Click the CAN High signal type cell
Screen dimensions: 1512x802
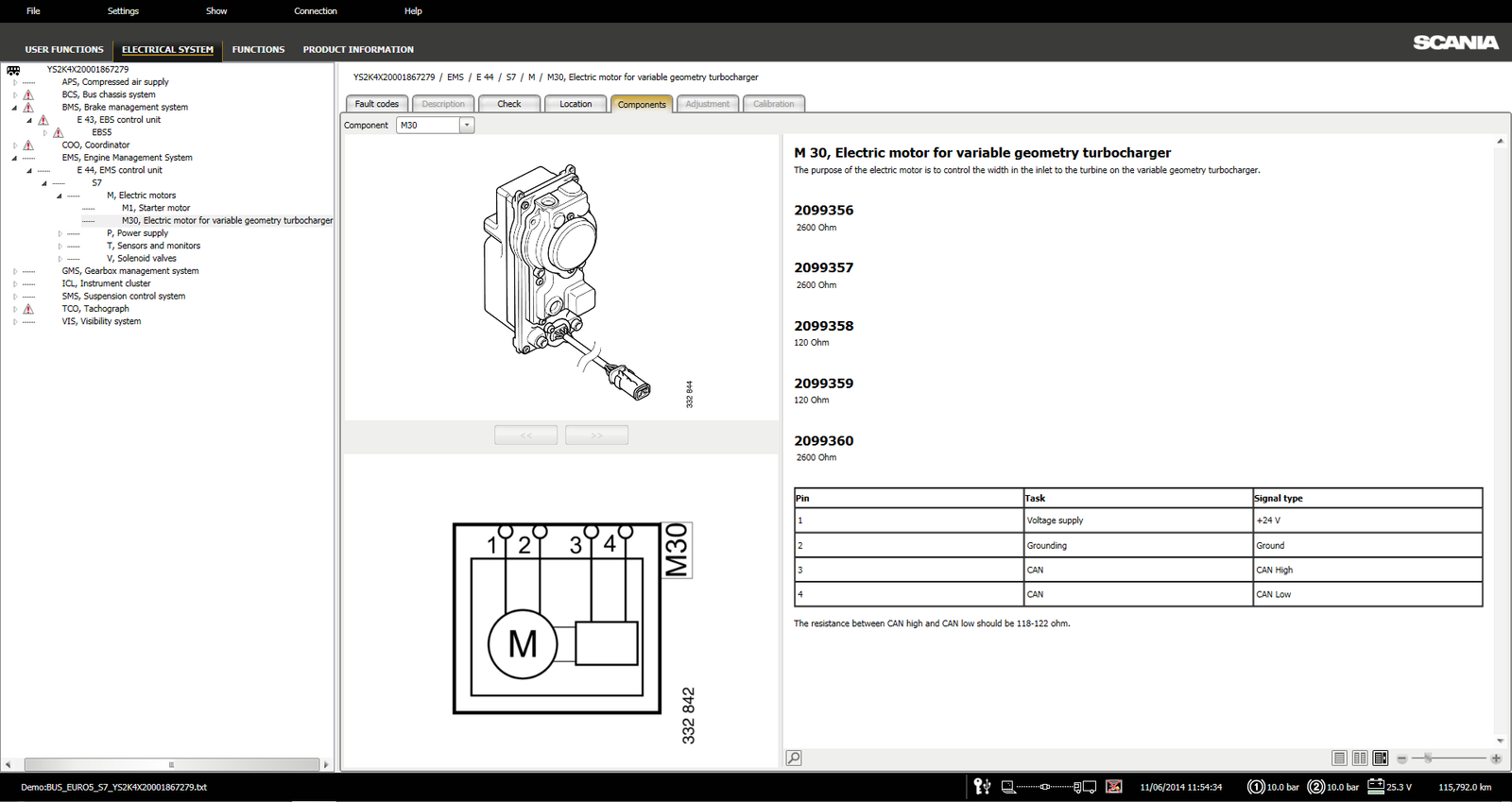pos(1367,570)
